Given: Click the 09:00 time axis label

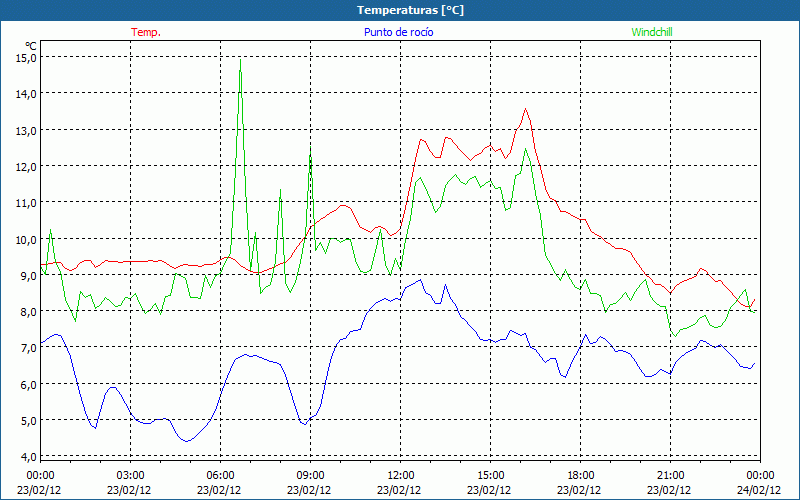Looking at the screenshot, I should (x=310, y=476).
